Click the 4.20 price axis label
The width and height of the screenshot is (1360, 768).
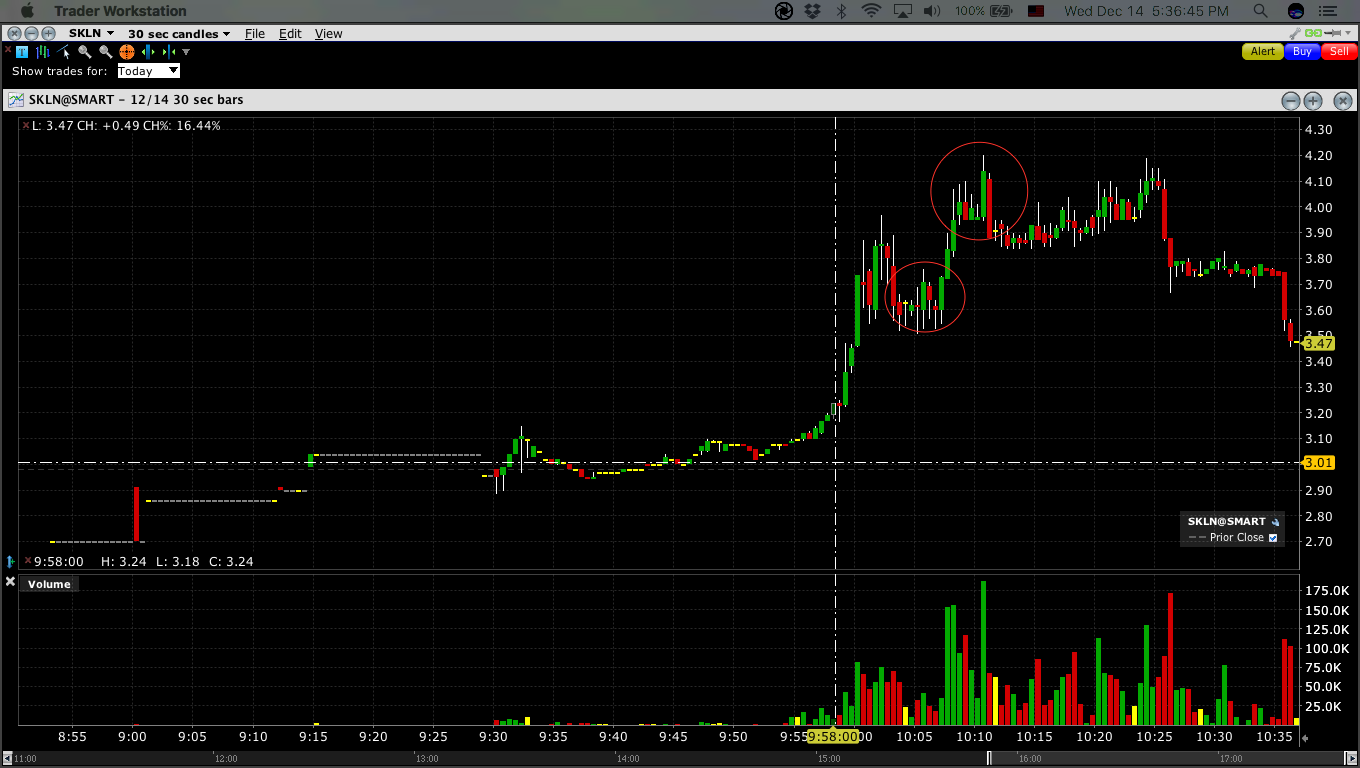pos(1318,156)
